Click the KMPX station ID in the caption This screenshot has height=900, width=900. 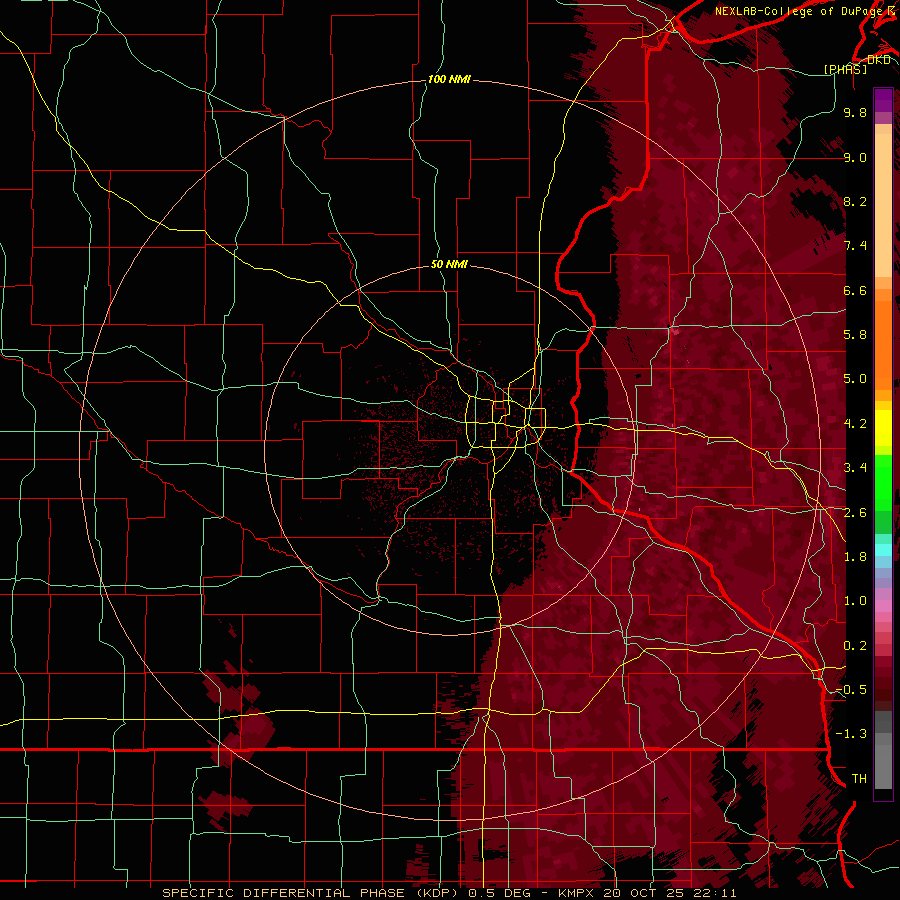coord(577,893)
